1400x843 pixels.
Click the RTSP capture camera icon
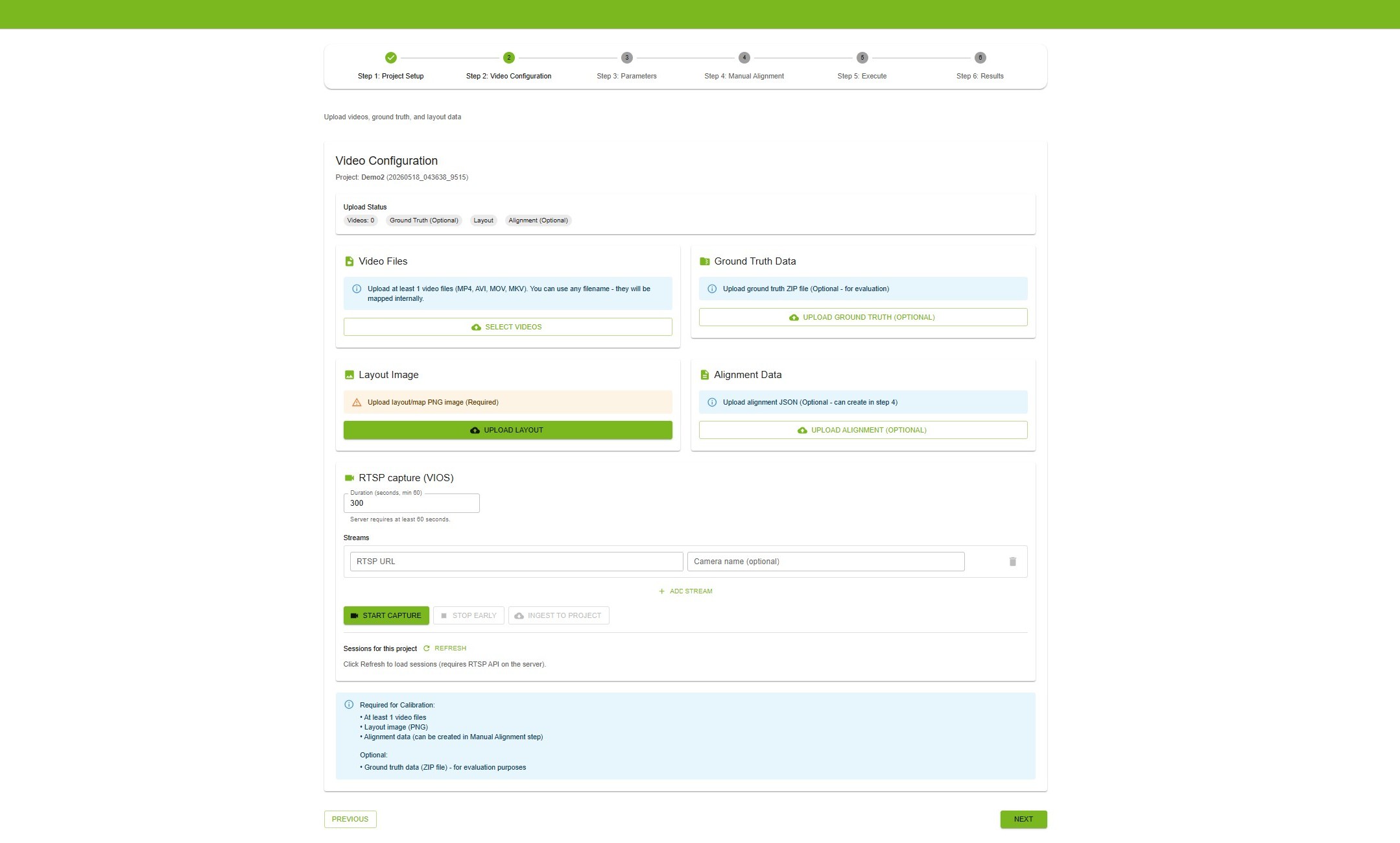(x=349, y=478)
